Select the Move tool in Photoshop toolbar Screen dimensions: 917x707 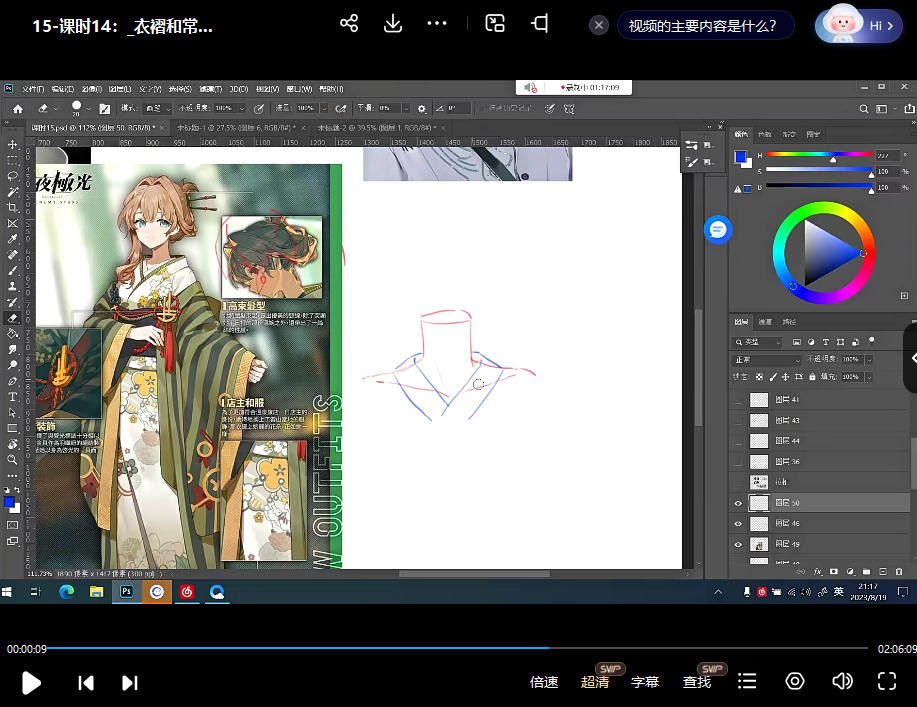pyautogui.click(x=12, y=145)
